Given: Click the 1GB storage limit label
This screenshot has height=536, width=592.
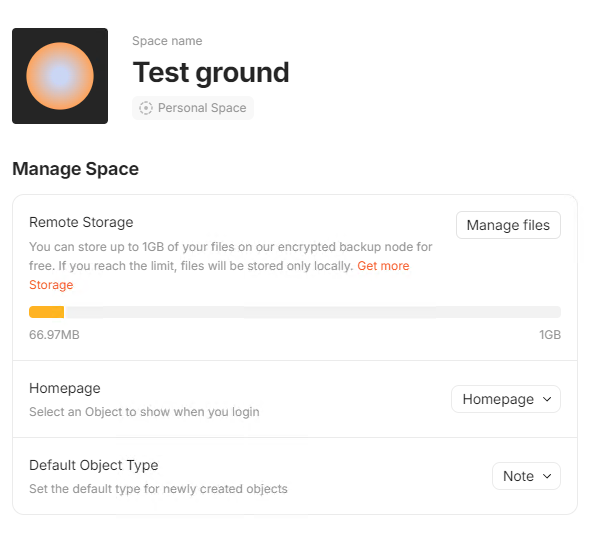Looking at the screenshot, I should tap(550, 335).
